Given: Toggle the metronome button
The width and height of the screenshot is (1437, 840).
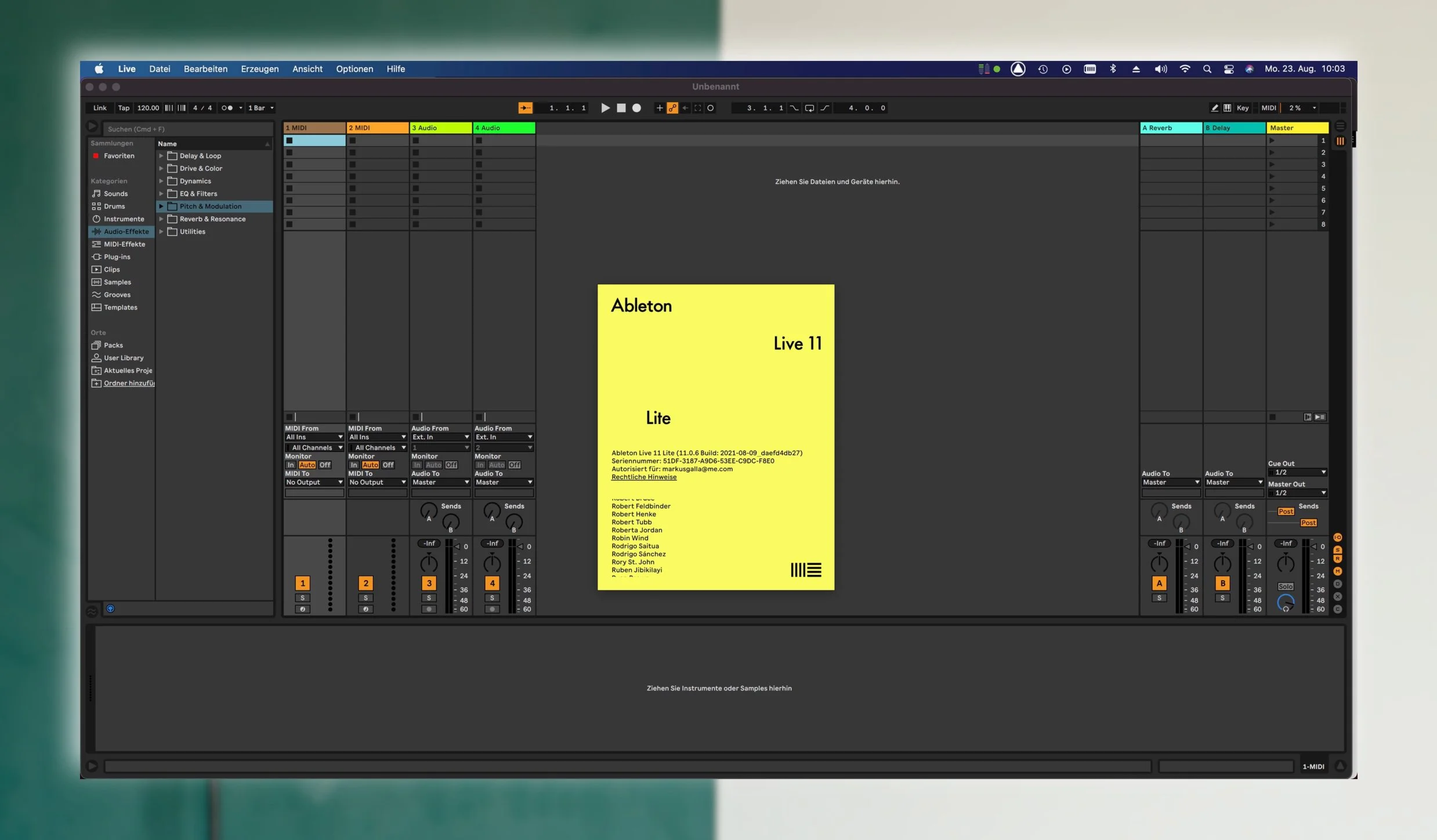Looking at the screenshot, I should click(227, 108).
